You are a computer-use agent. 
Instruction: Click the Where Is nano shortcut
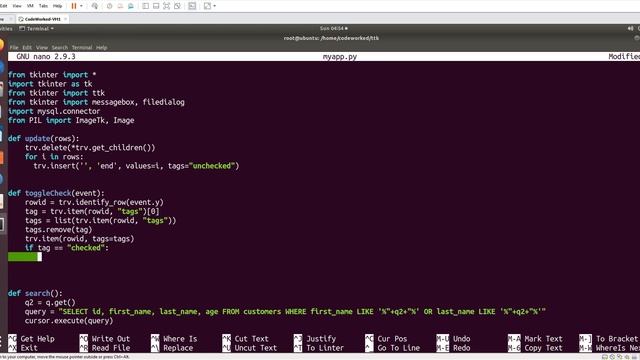point(174,339)
